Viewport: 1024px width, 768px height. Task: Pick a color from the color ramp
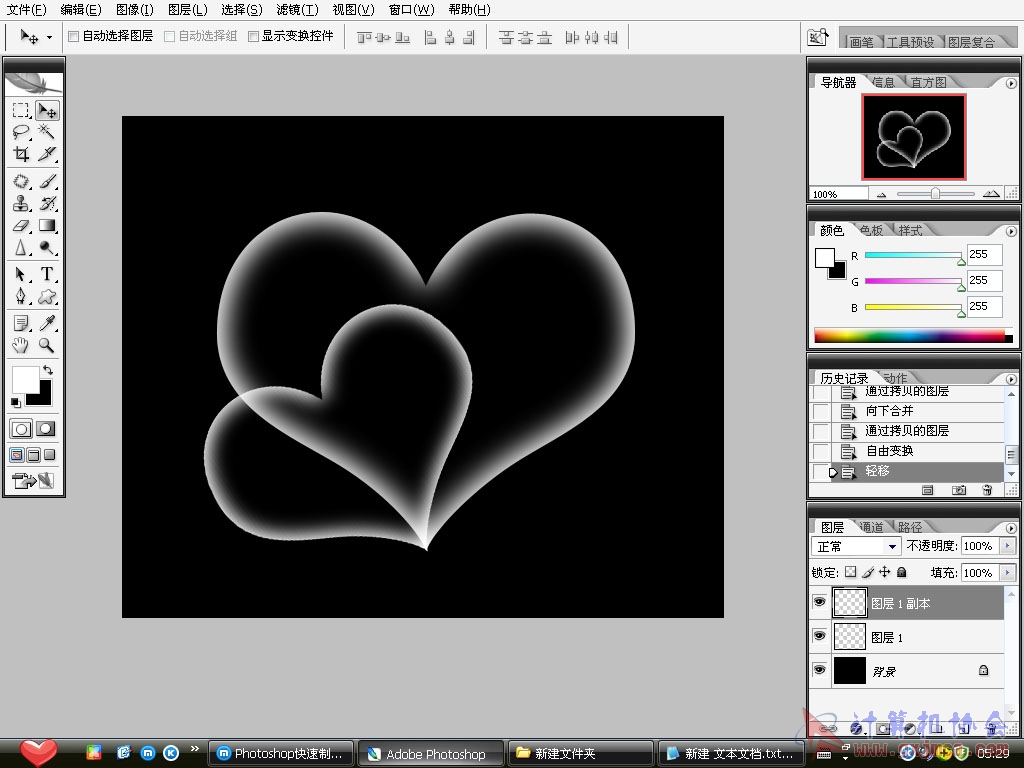coord(913,336)
